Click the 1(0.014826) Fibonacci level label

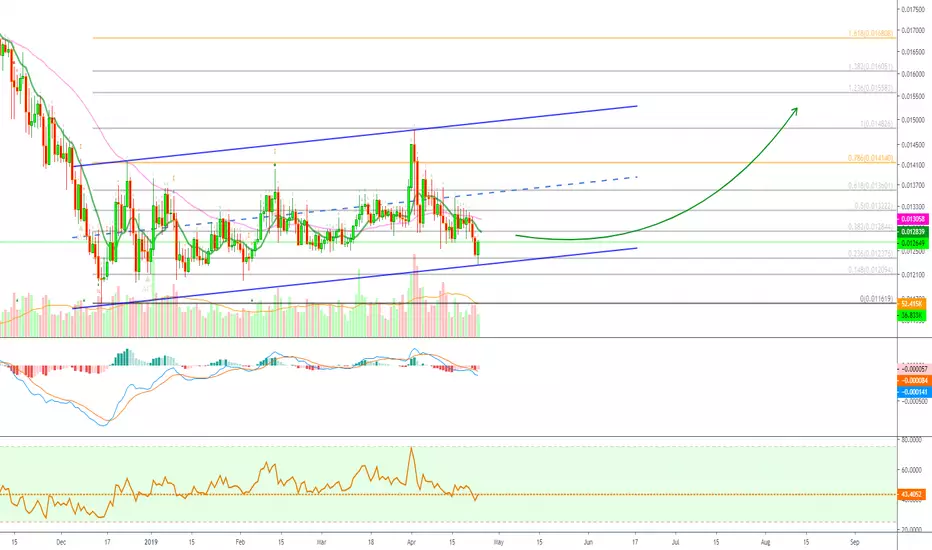coord(876,124)
